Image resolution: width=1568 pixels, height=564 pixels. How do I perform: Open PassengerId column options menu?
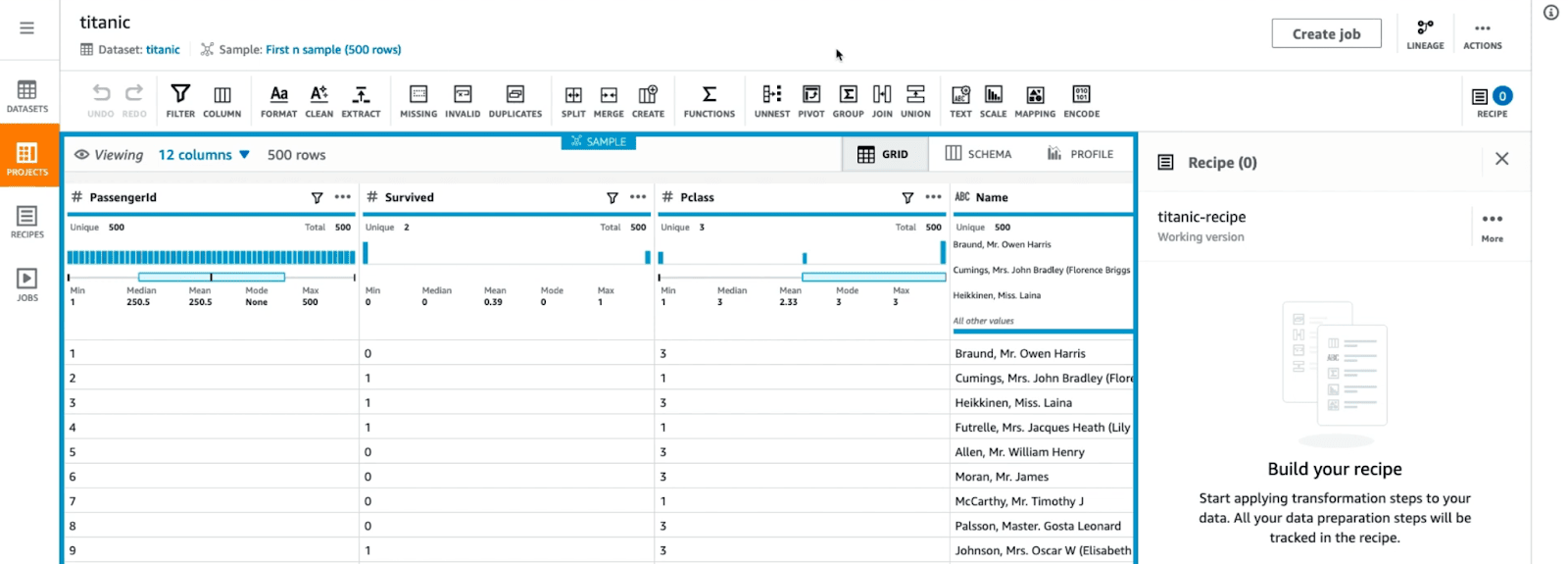343,197
